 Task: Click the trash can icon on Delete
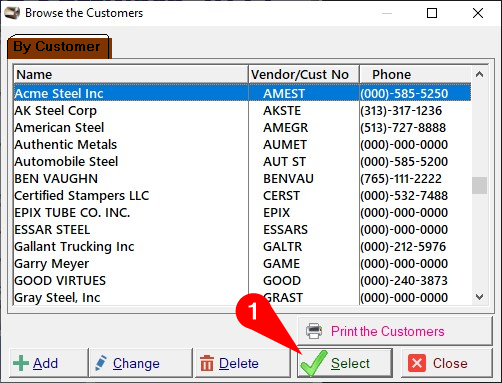[x=207, y=363]
